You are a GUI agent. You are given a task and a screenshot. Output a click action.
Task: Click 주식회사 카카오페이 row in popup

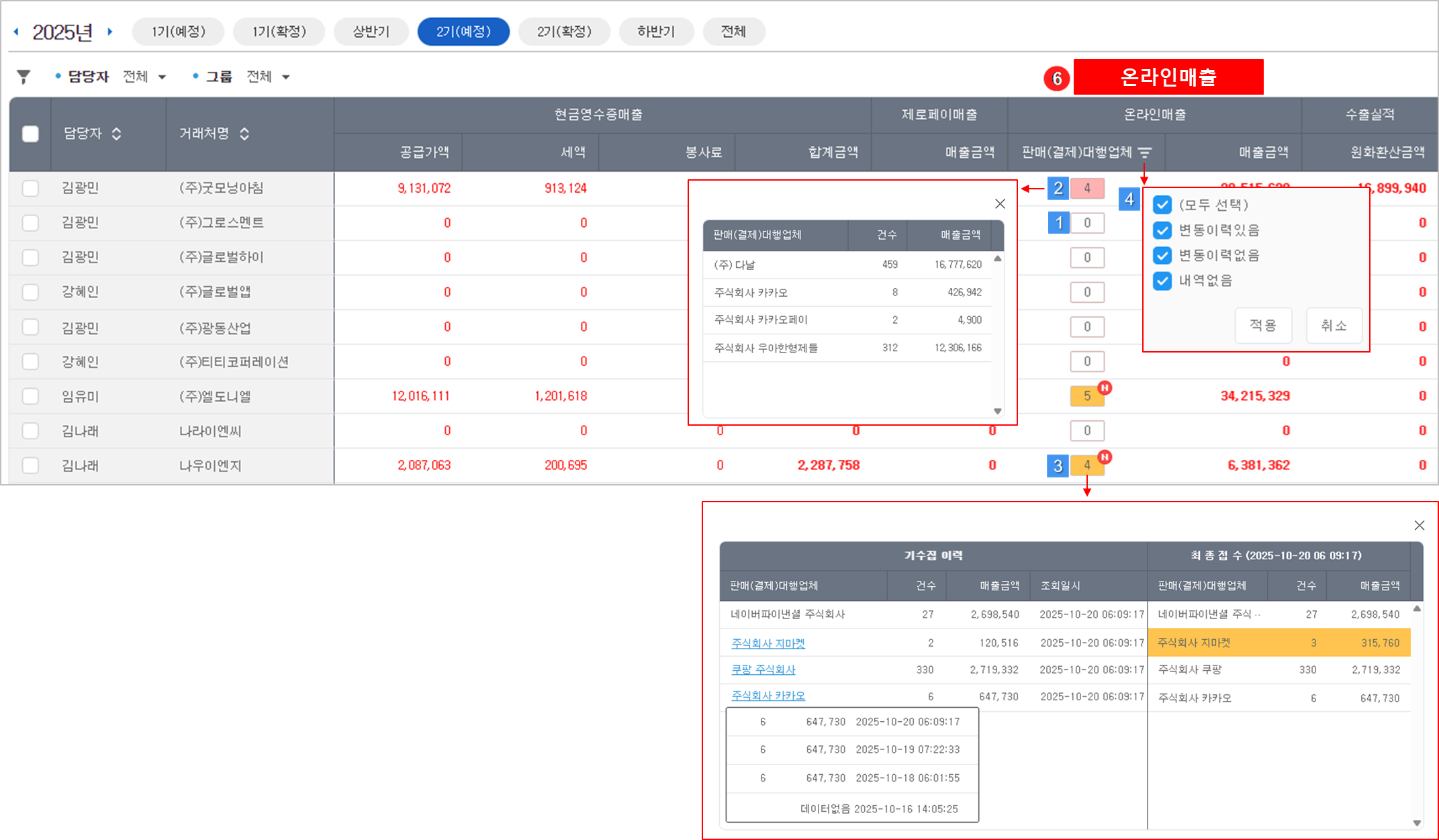[847, 320]
